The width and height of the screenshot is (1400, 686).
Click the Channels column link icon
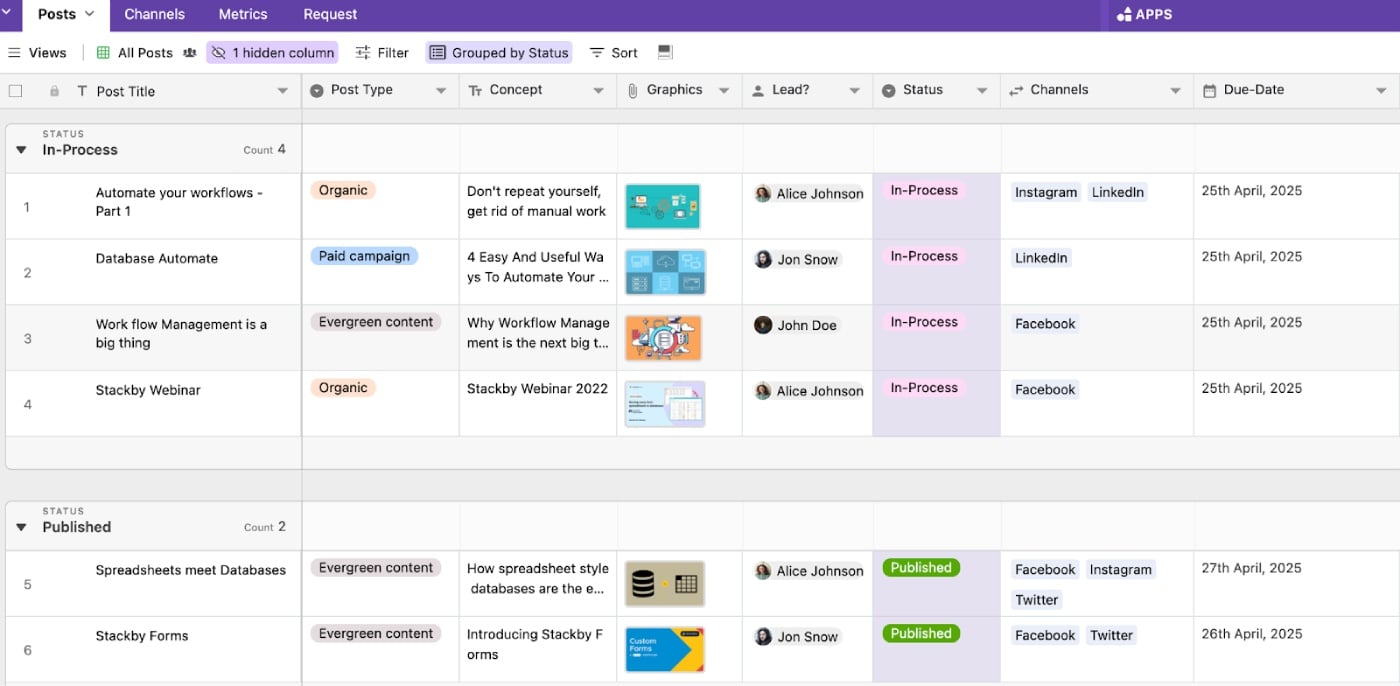pos(1016,90)
